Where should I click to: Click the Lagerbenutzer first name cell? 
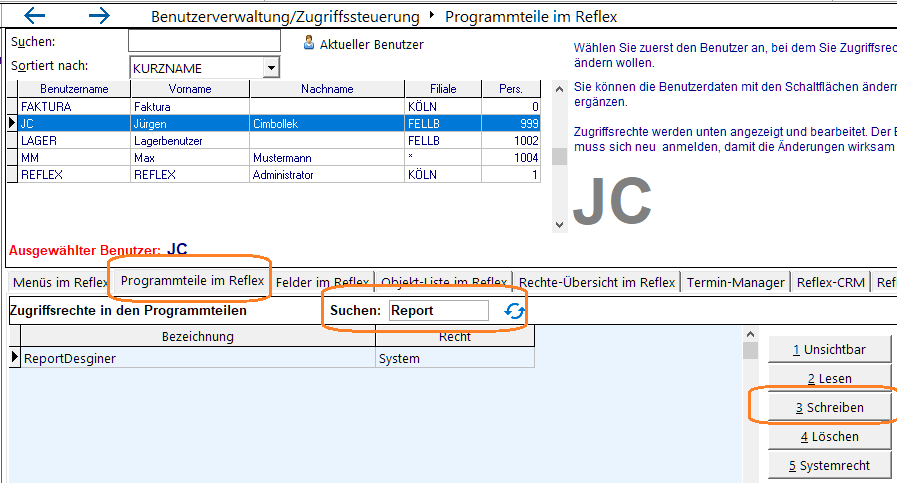tap(190, 141)
